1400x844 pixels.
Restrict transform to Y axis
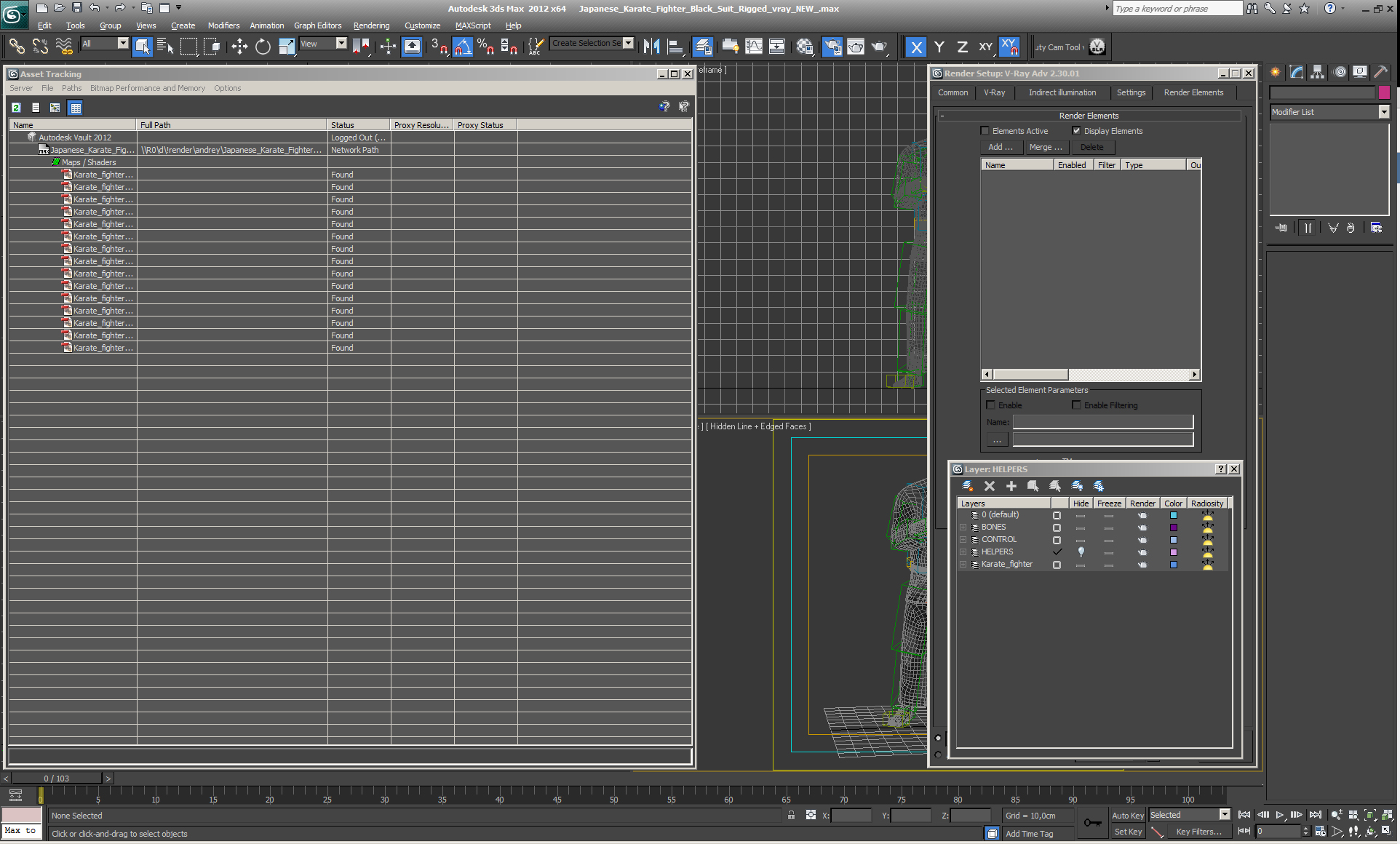coord(939,47)
